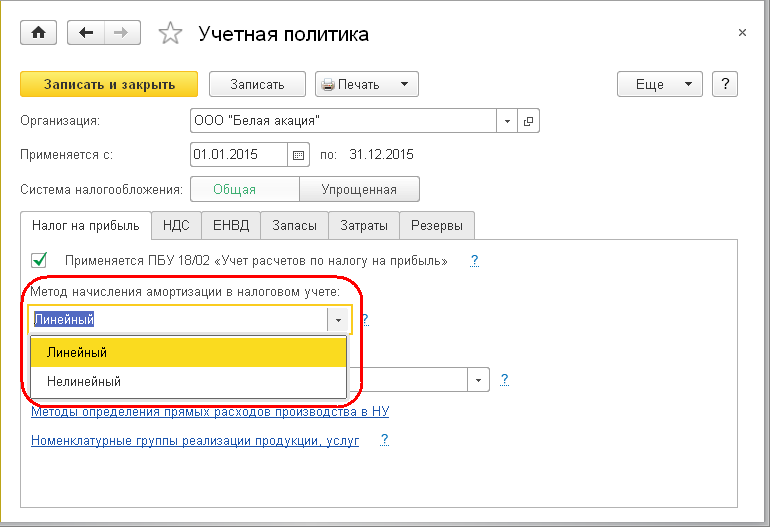Click Записать и закрыть button
The width and height of the screenshot is (770, 527).
click(109, 84)
